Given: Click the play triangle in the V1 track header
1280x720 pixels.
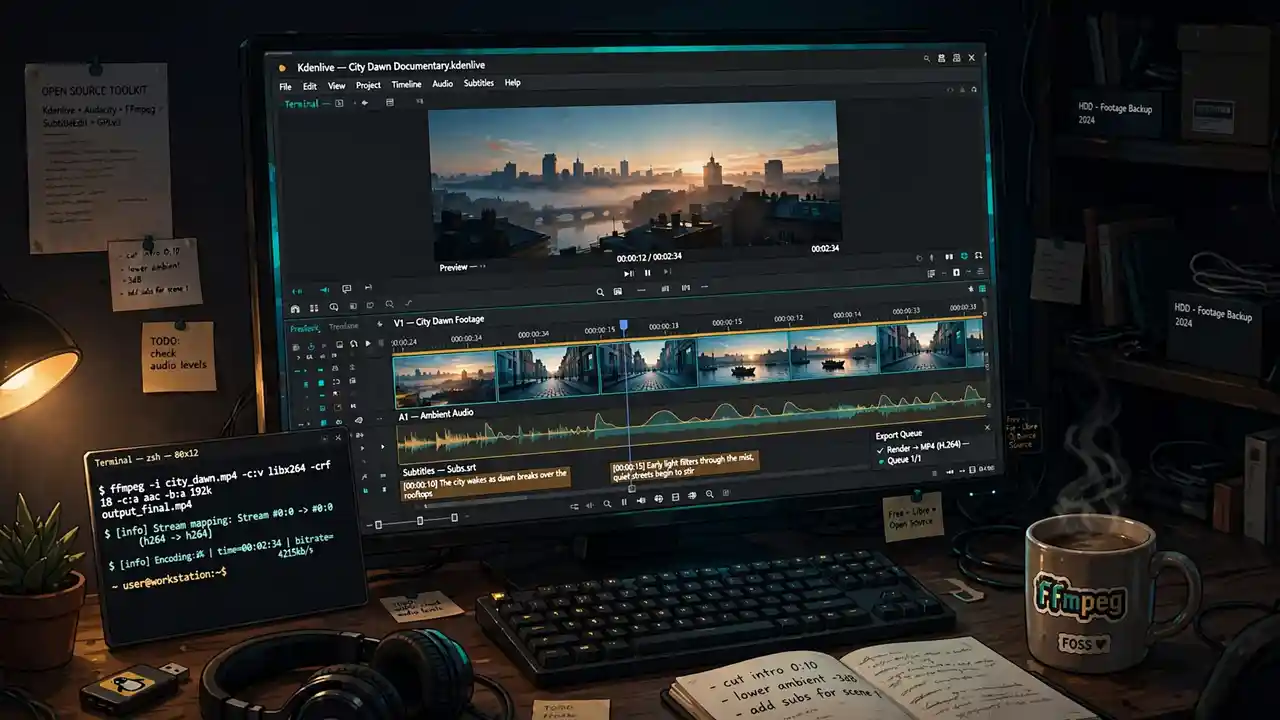Looking at the screenshot, I should pos(368,344).
